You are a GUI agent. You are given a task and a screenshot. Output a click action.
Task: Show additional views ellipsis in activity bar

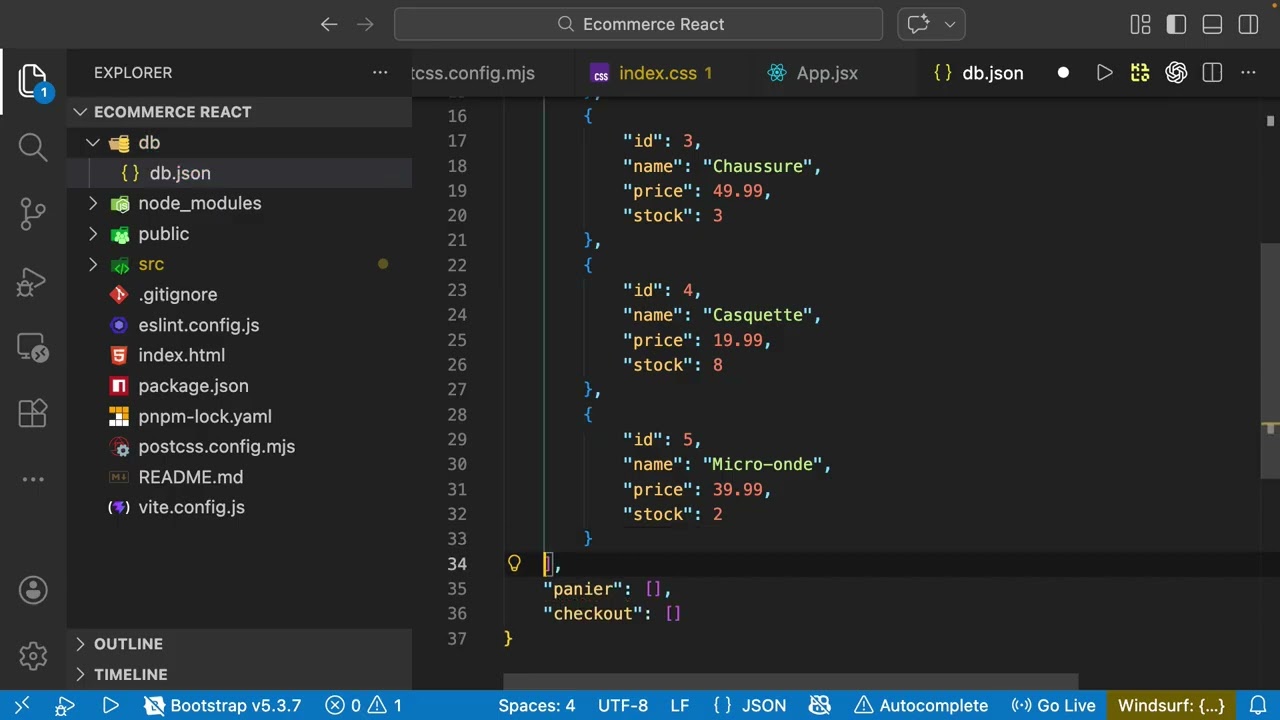33,479
